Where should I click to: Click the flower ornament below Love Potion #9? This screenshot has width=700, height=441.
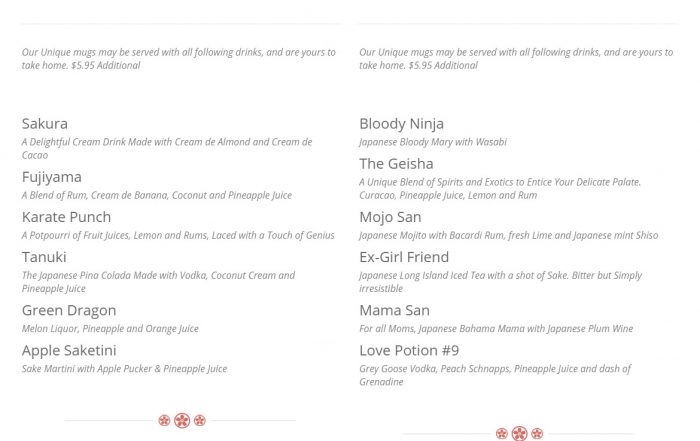pos(518,433)
